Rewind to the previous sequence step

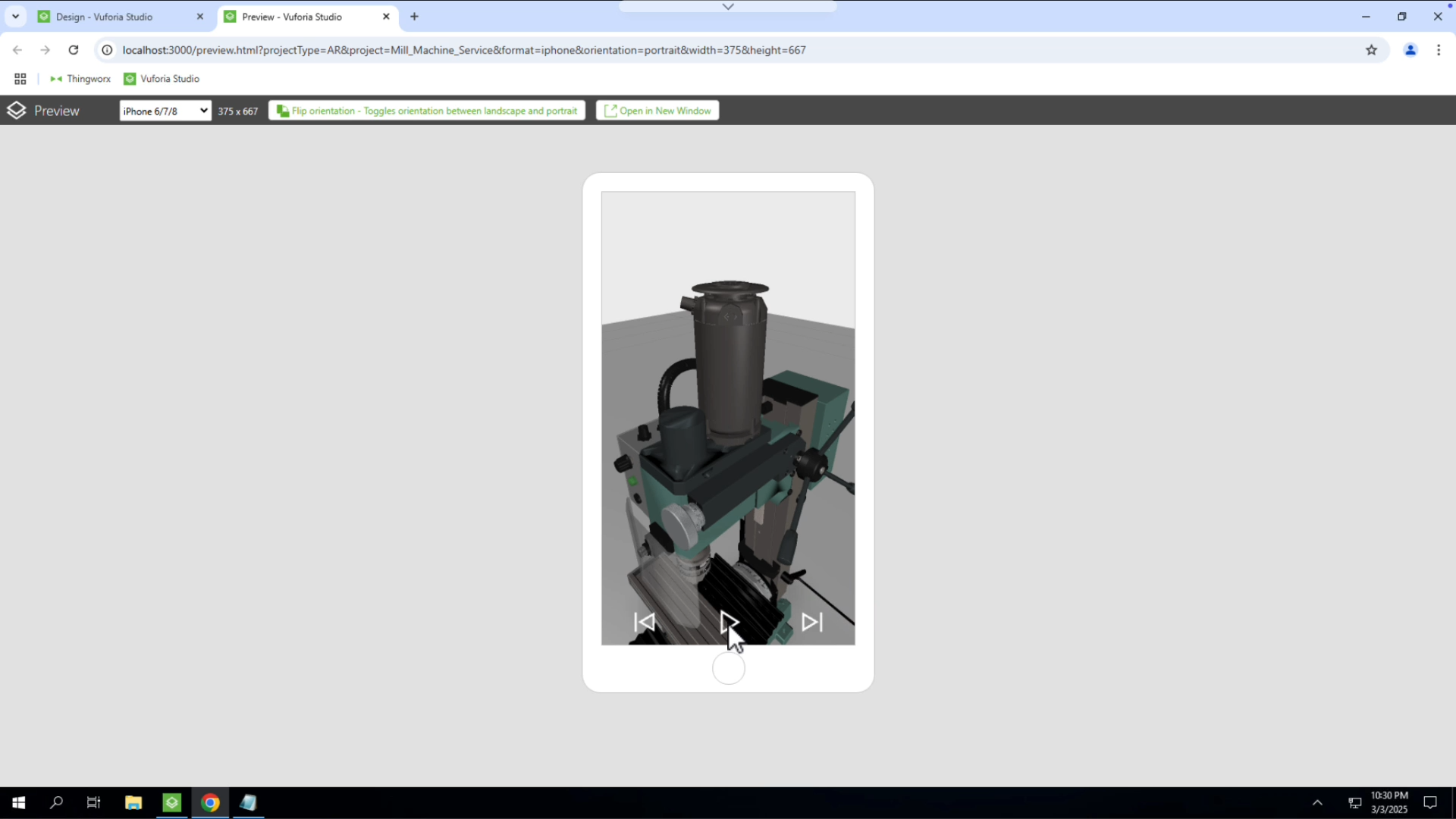[645, 622]
